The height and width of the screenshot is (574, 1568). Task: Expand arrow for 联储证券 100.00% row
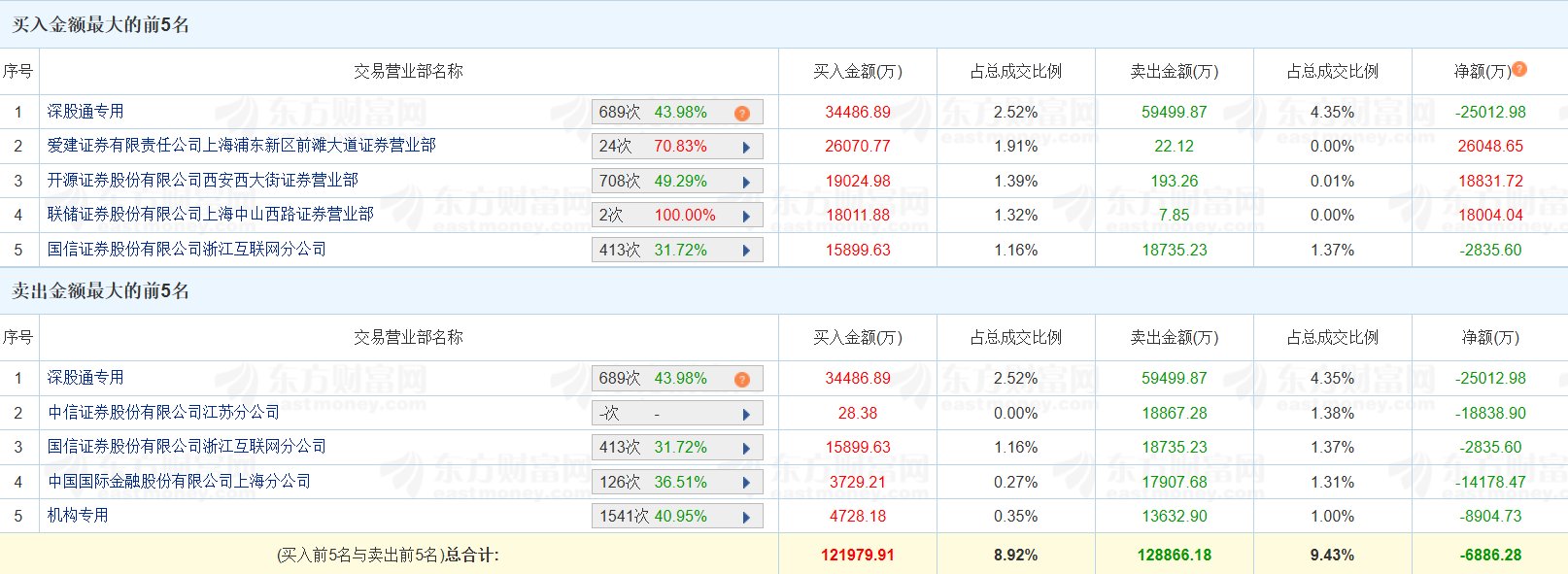click(x=746, y=216)
